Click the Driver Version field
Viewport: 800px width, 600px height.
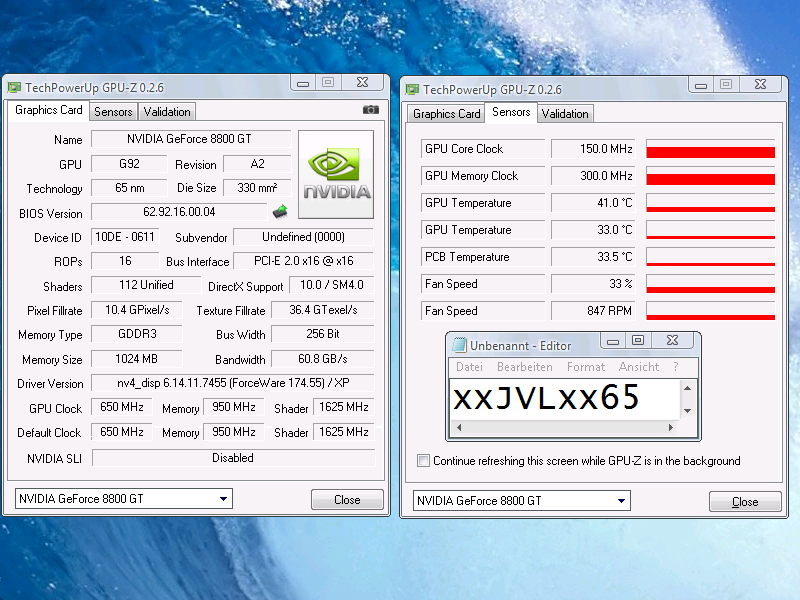tap(233, 383)
